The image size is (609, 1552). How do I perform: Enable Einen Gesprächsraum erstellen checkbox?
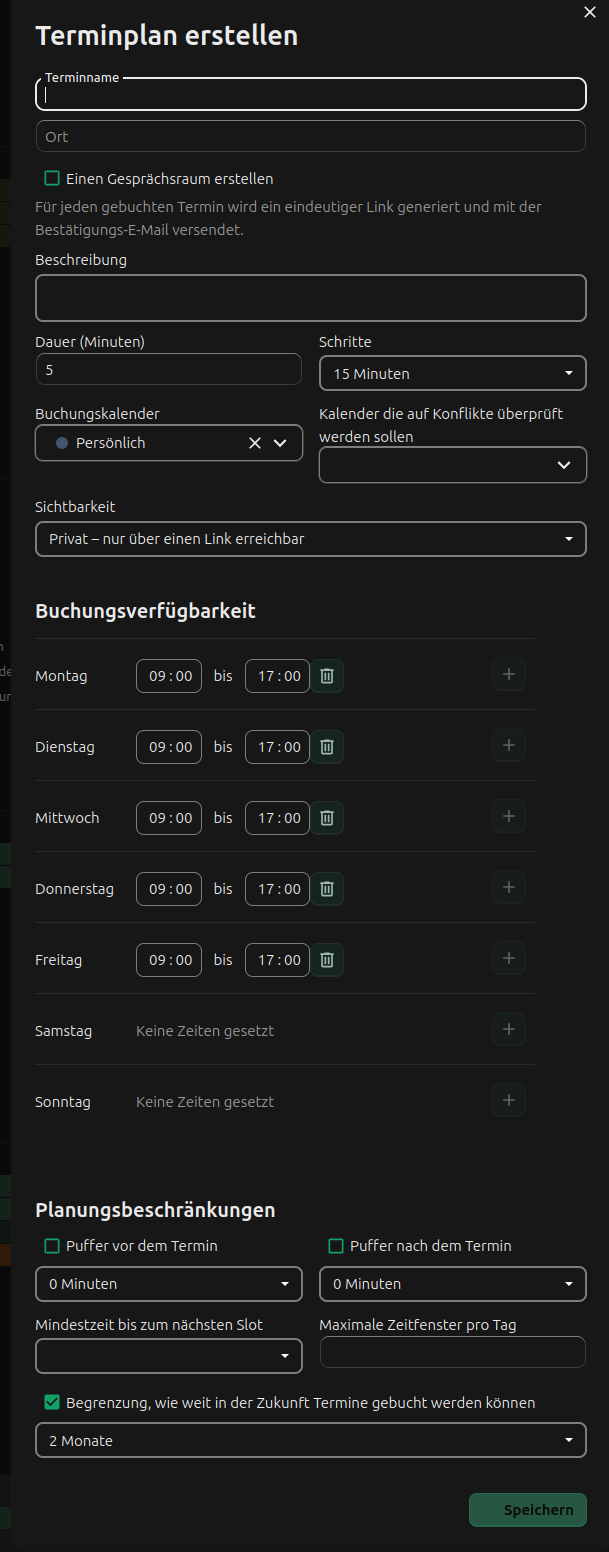point(52,179)
